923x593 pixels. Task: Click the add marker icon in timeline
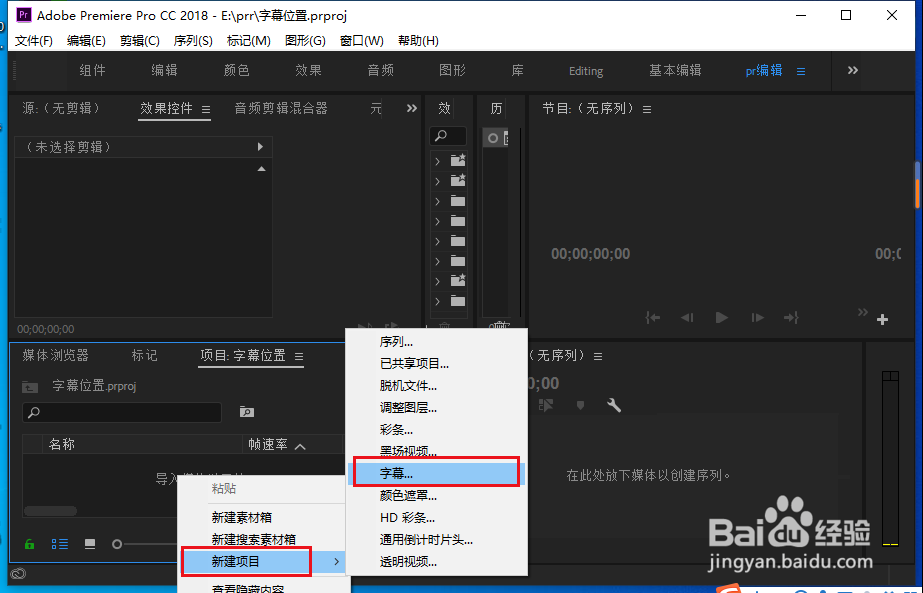(580, 405)
